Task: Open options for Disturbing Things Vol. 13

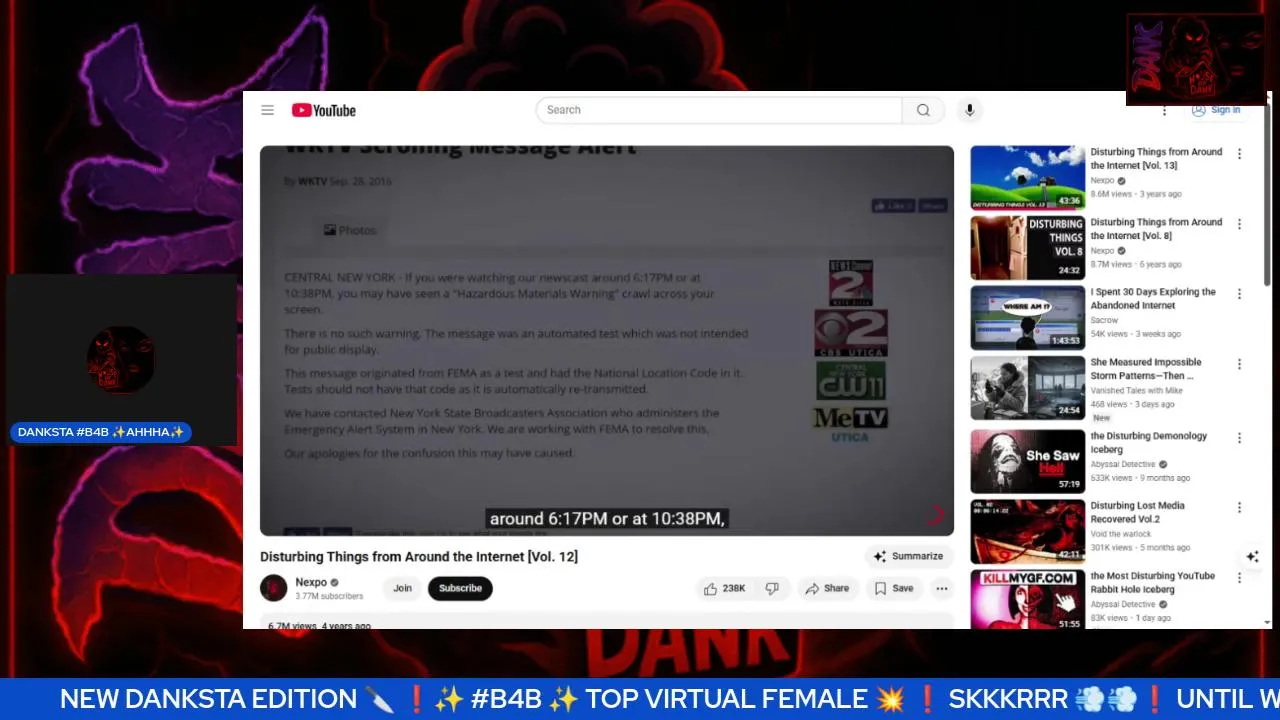Action: coord(1239,154)
